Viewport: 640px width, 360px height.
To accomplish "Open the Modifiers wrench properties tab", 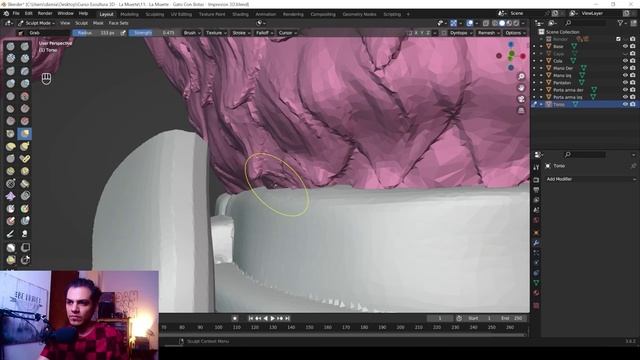I will pyautogui.click(x=536, y=243).
